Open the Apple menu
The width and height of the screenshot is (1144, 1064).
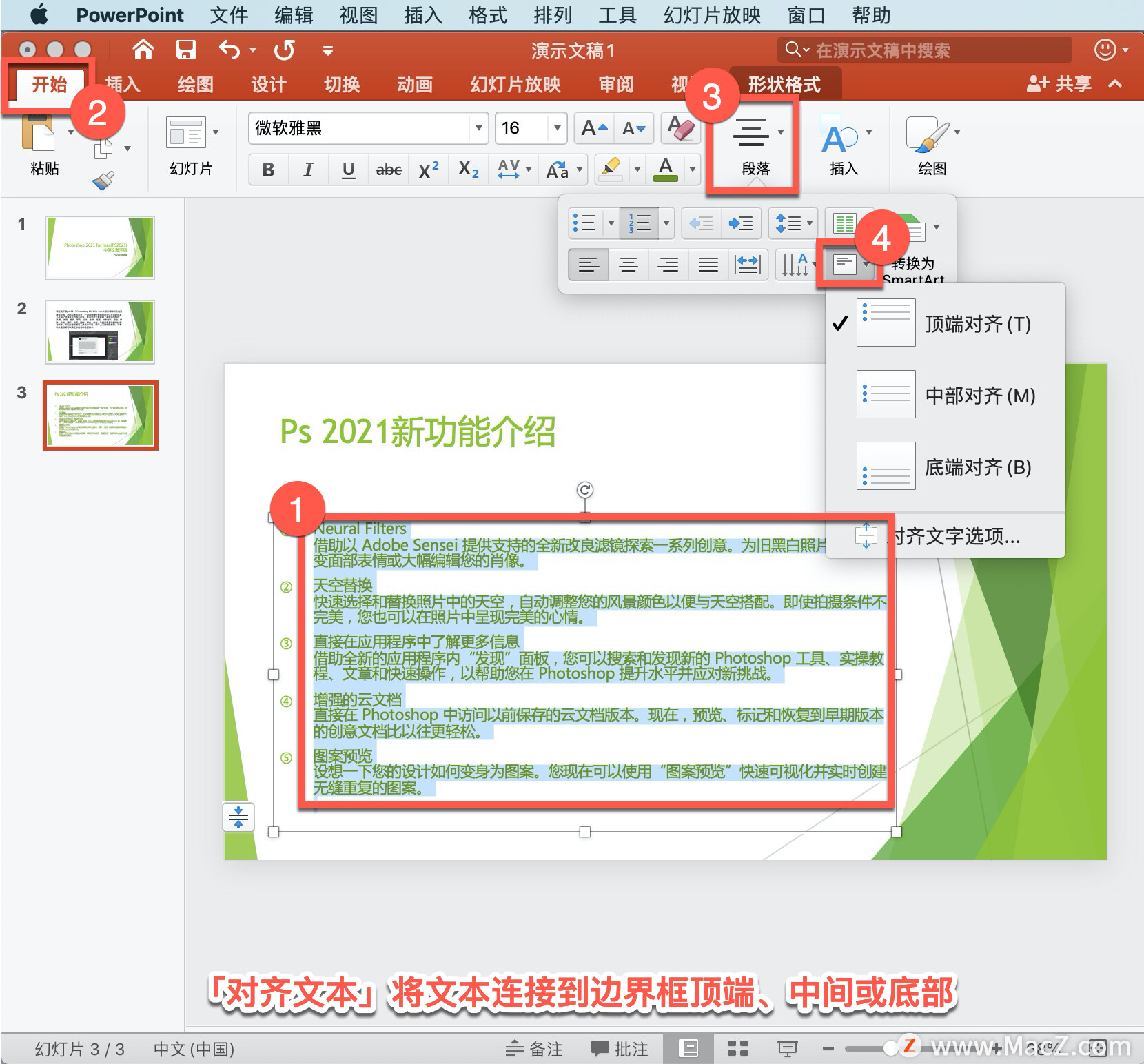[39, 15]
